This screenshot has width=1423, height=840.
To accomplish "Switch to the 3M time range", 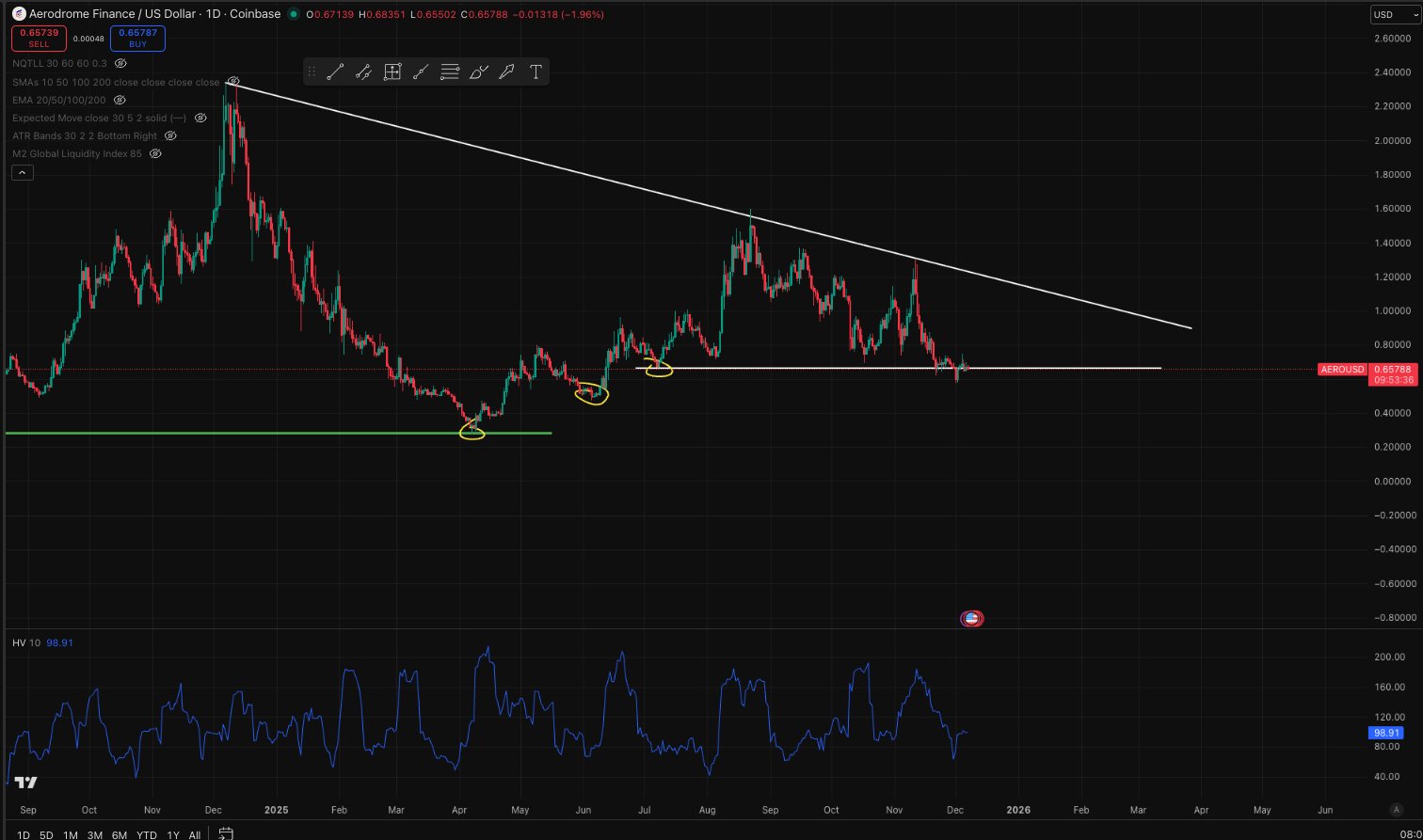I will pos(94,834).
